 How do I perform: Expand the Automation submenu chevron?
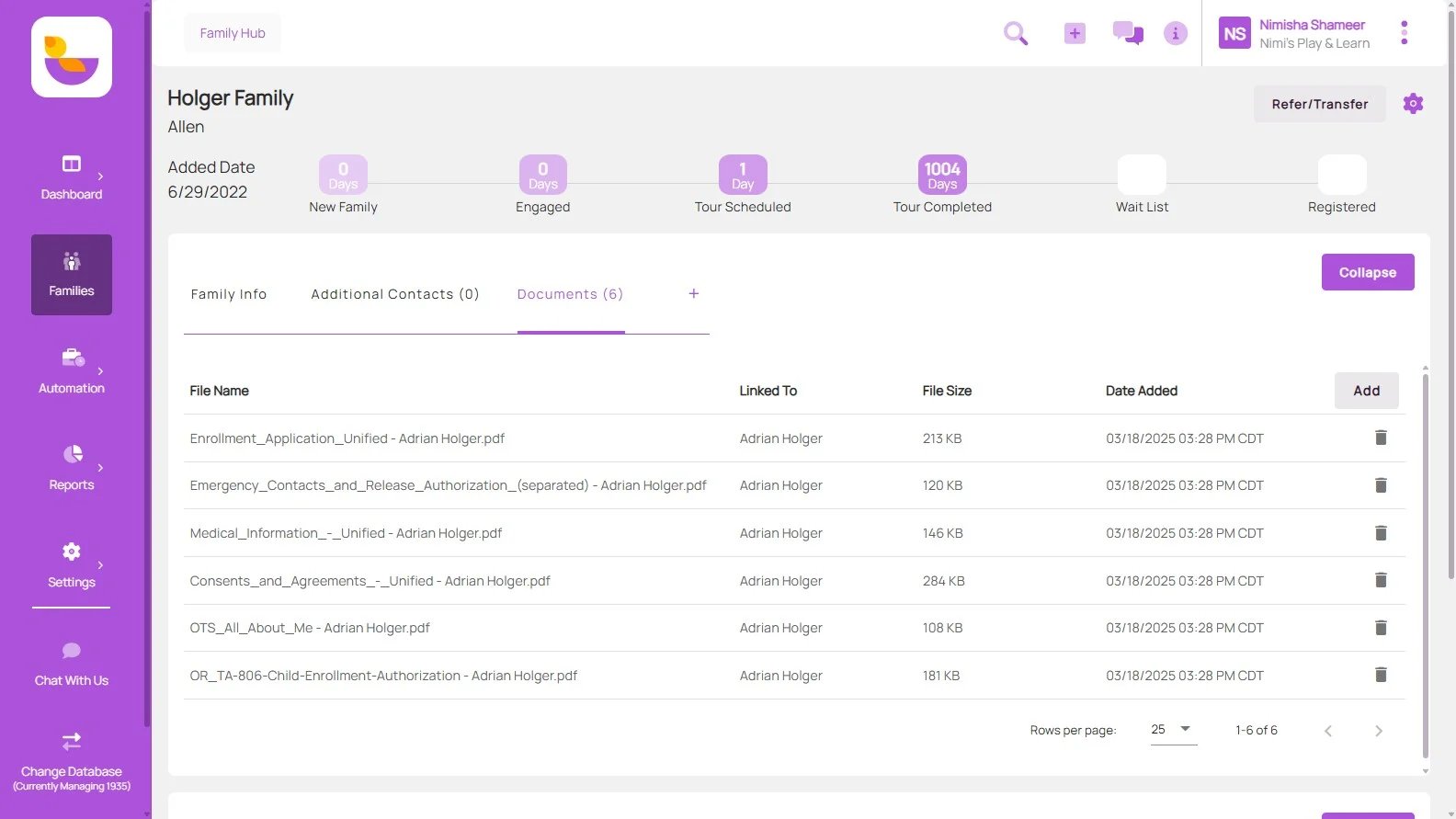point(100,371)
